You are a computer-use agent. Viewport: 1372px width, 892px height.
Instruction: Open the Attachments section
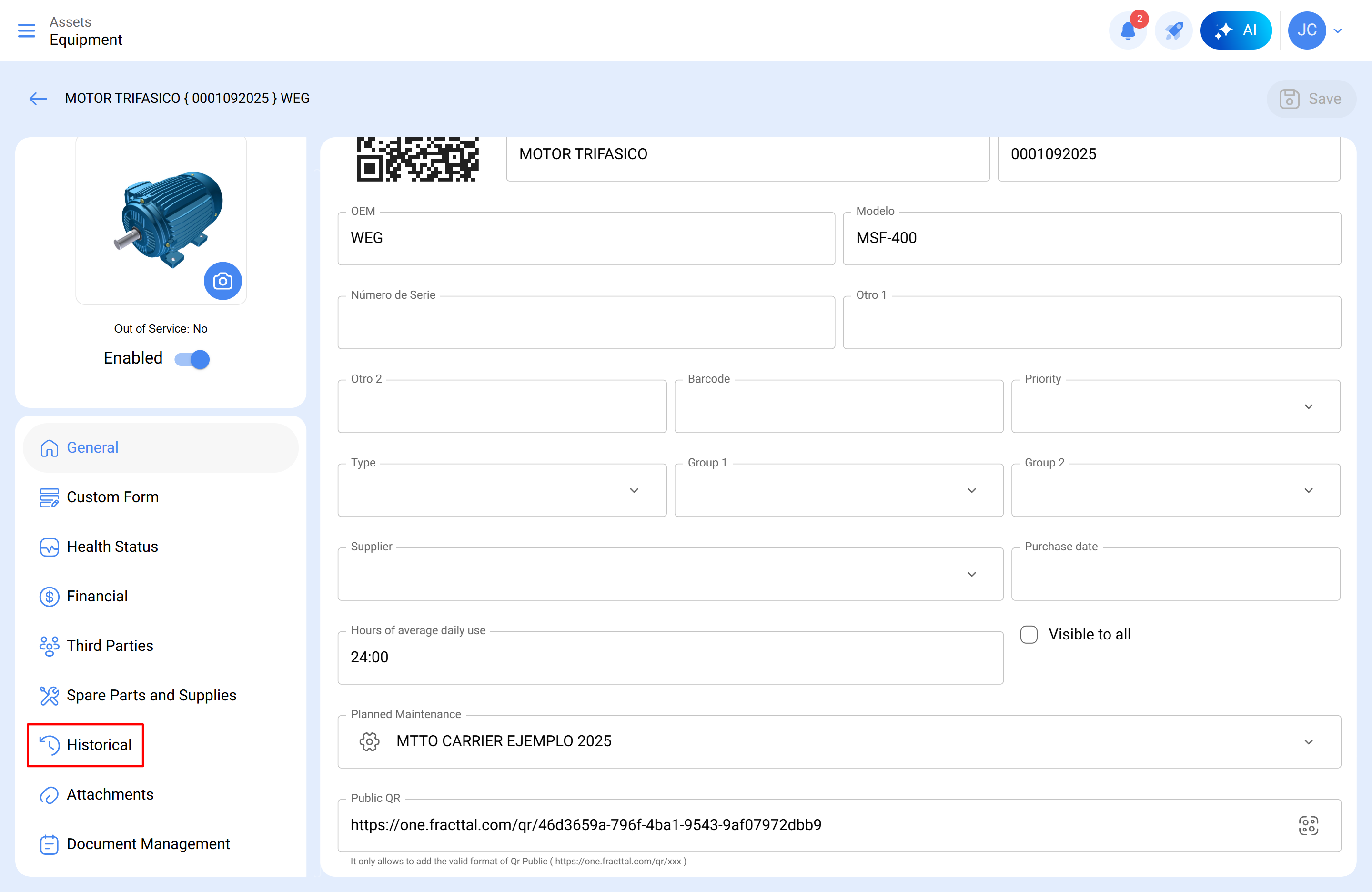[109, 794]
